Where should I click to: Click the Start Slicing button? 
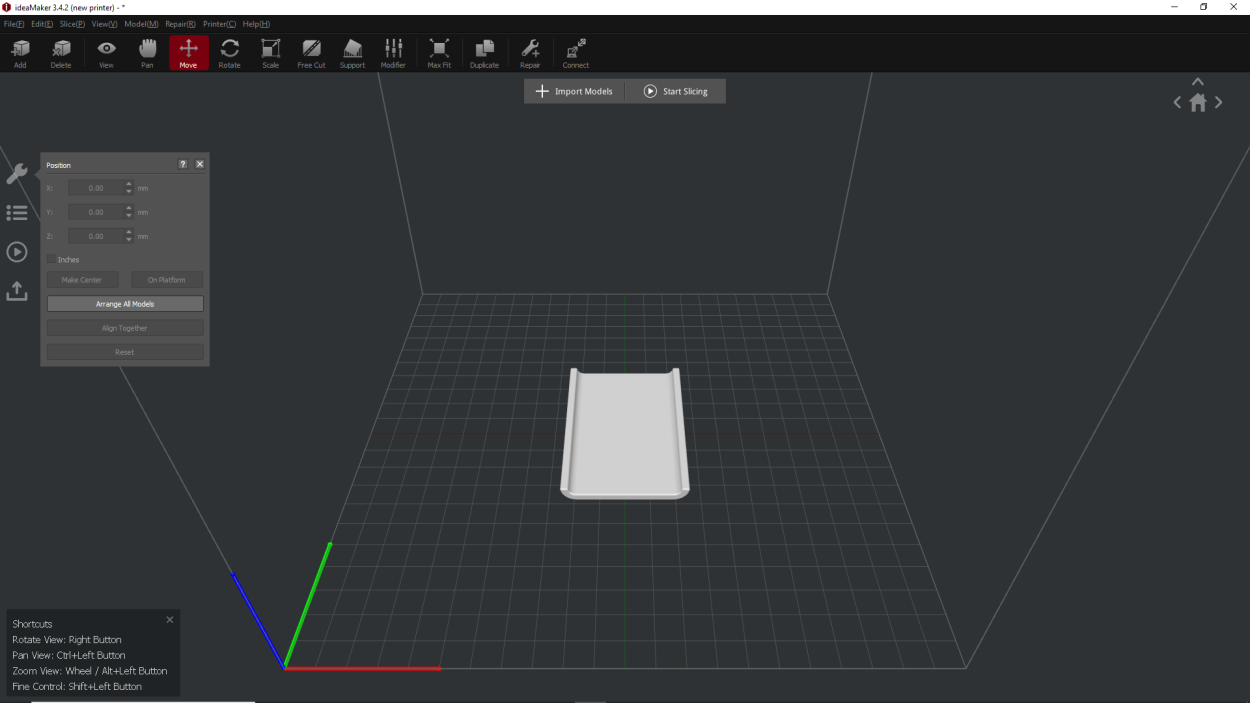click(676, 91)
